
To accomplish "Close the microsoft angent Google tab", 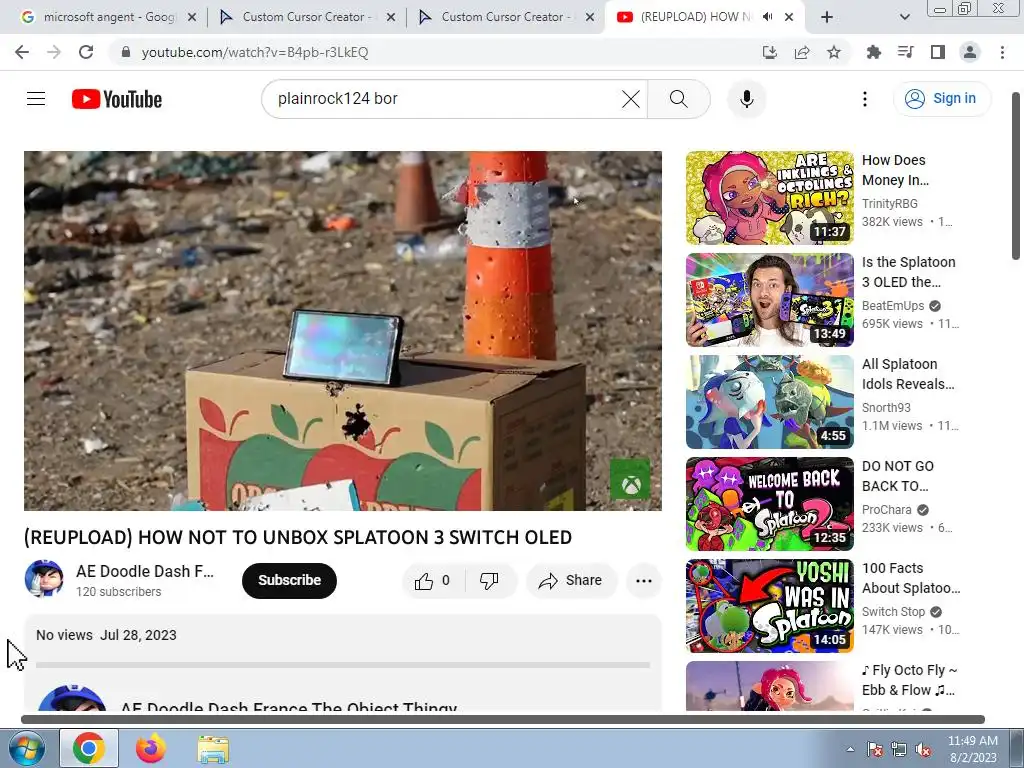I will (192, 17).
